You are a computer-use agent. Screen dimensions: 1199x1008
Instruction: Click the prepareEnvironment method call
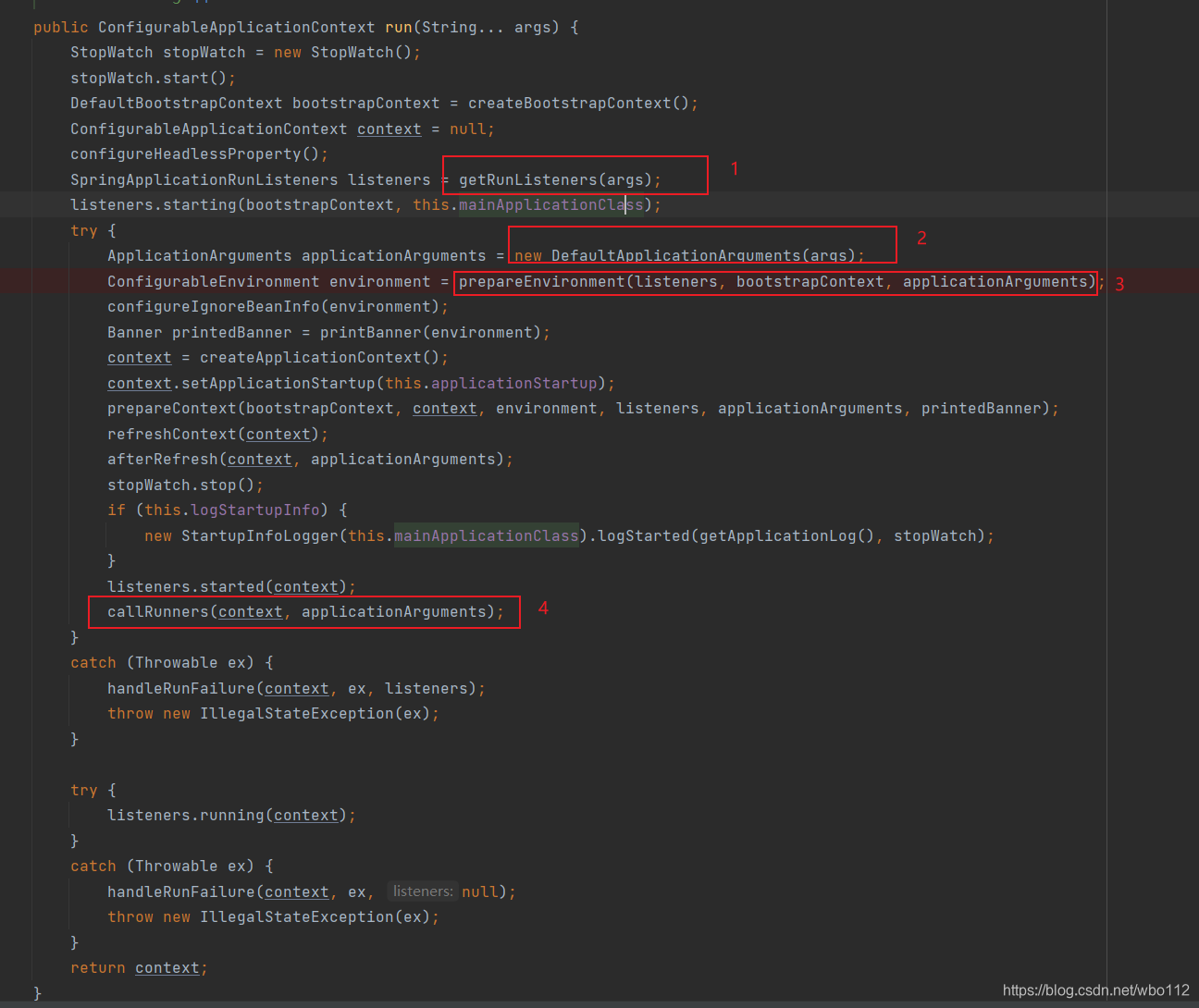coord(541,282)
